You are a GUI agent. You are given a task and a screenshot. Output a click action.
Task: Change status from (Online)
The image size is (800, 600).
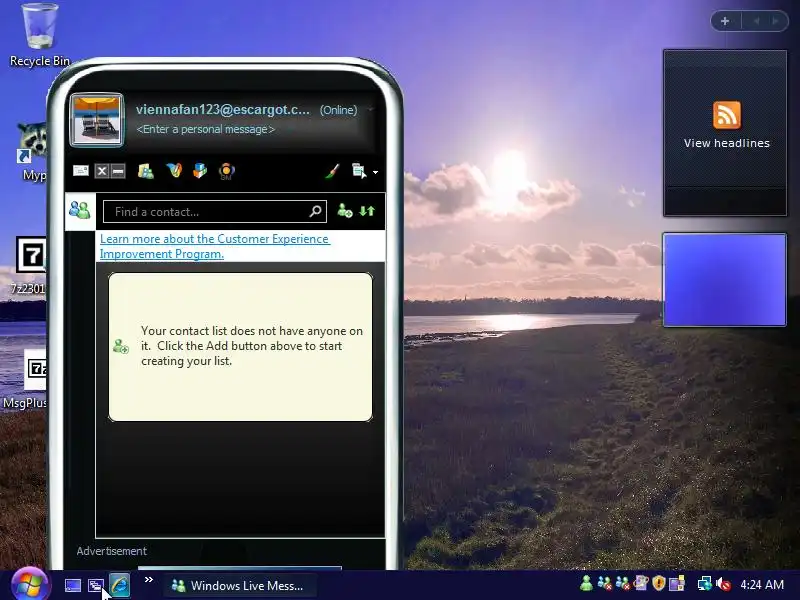point(338,110)
